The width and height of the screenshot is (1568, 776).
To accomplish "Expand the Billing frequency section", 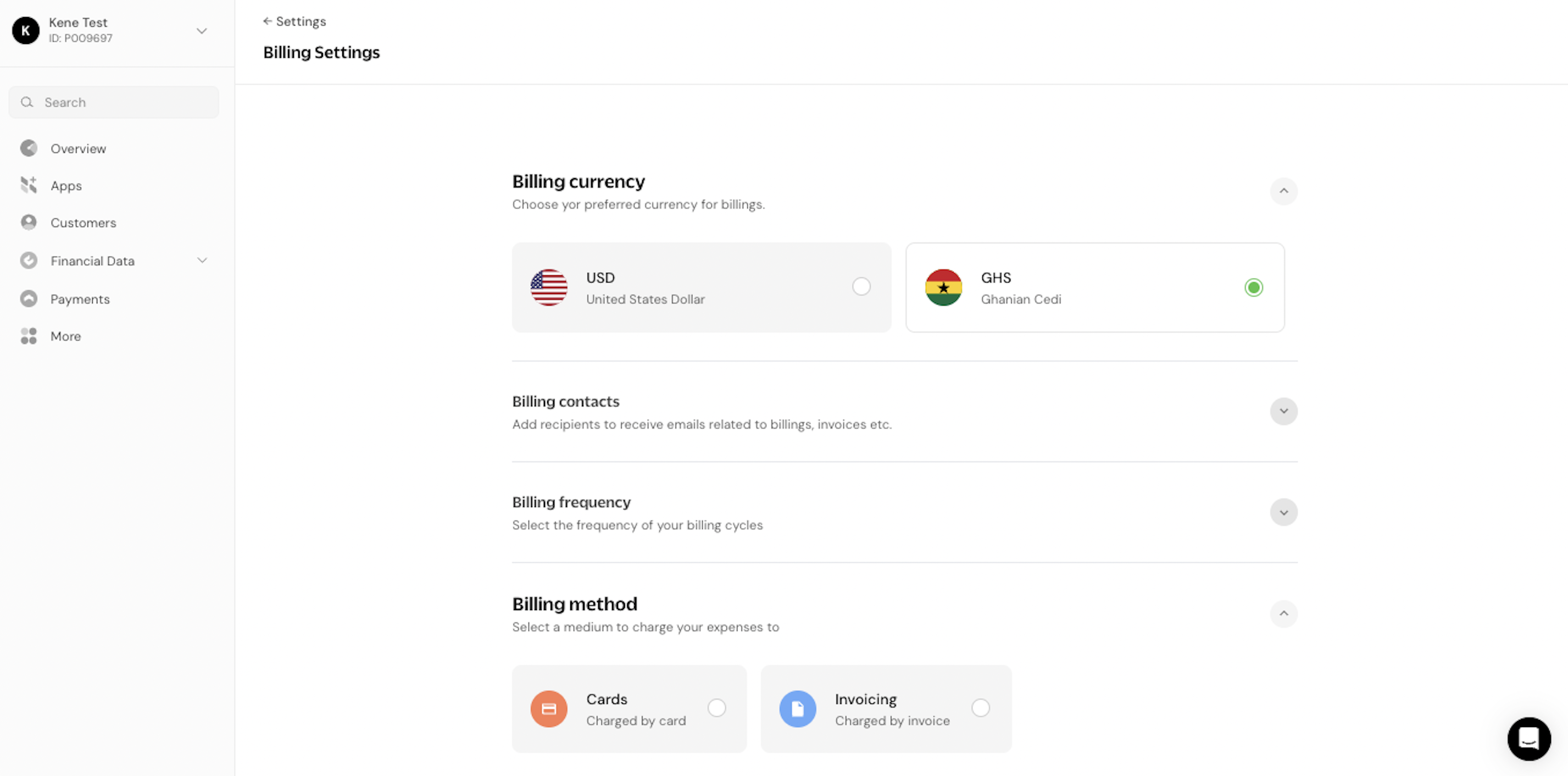I will [x=1283, y=512].
